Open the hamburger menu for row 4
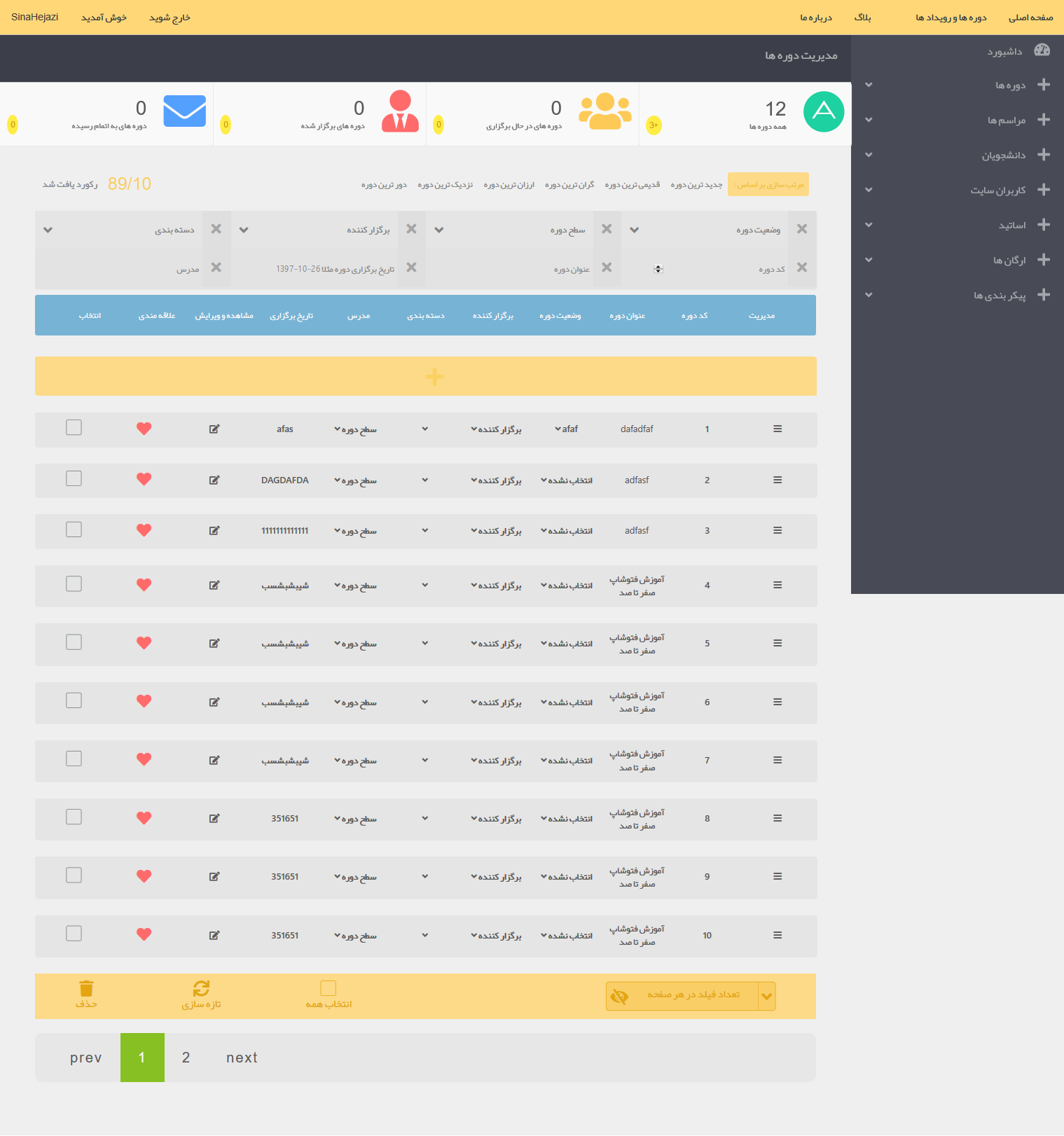This screenshot has width=1064, height=1136. point(778,585)
